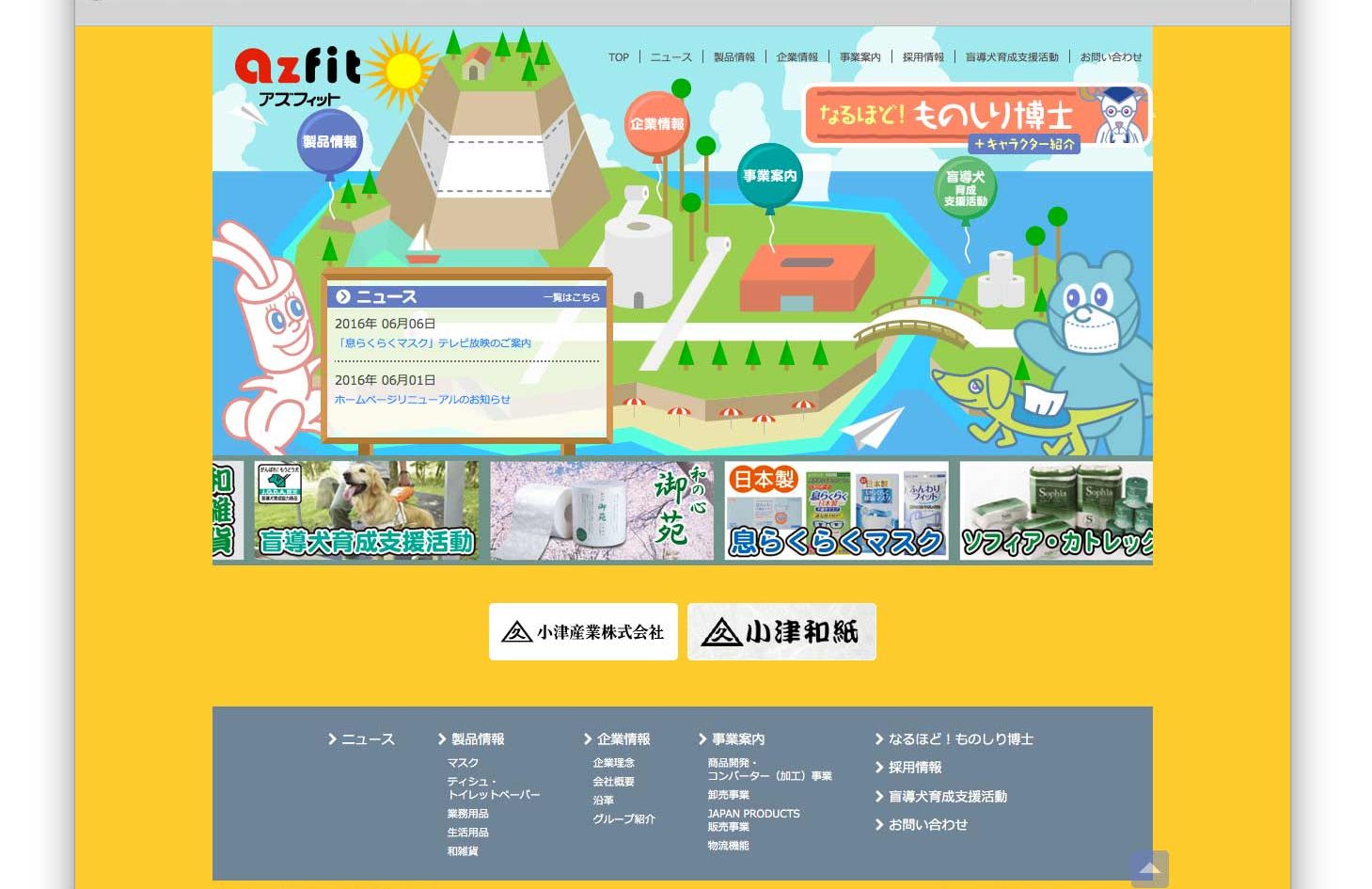Image resolution: width=1372 pixels, height=889 pixels.
Task: Open 物流機能 in the footer
Action: coord(728,846)
